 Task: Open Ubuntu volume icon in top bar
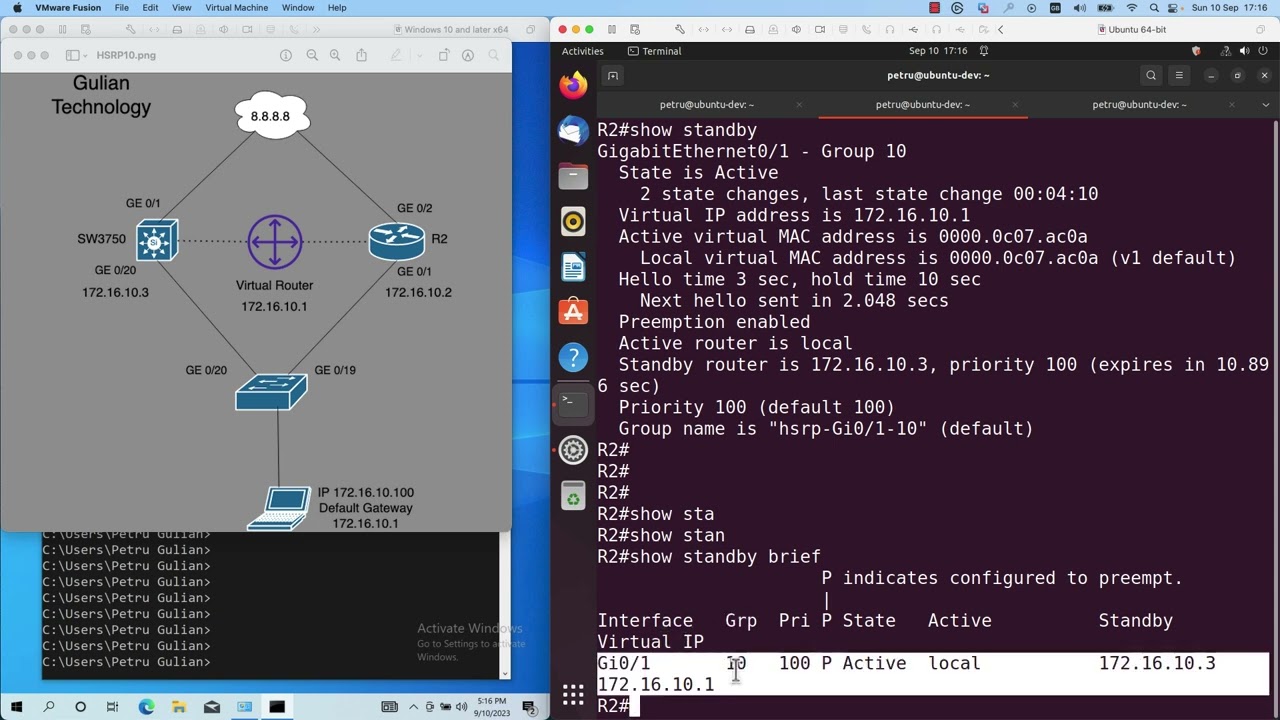click(1244, 51)
